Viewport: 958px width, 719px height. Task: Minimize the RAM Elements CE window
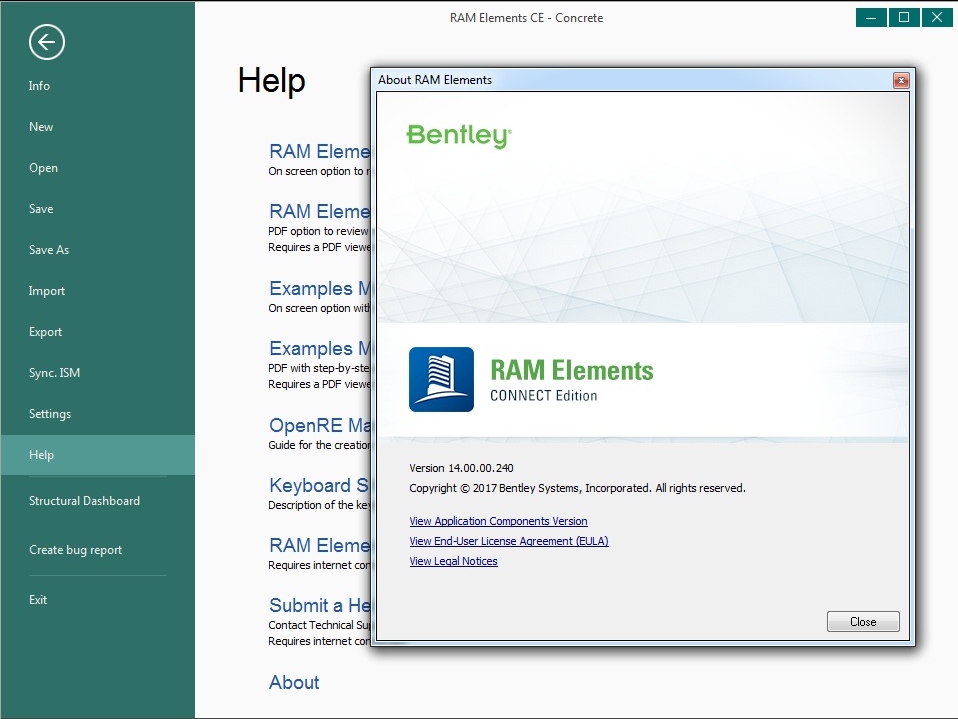pos(871,18)
